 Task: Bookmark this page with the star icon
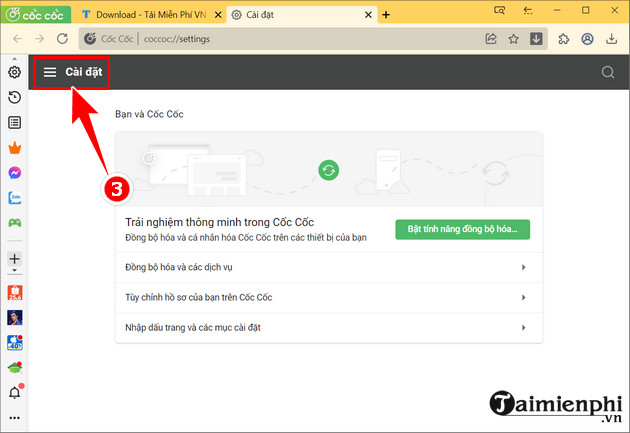[x=514, y=39]
